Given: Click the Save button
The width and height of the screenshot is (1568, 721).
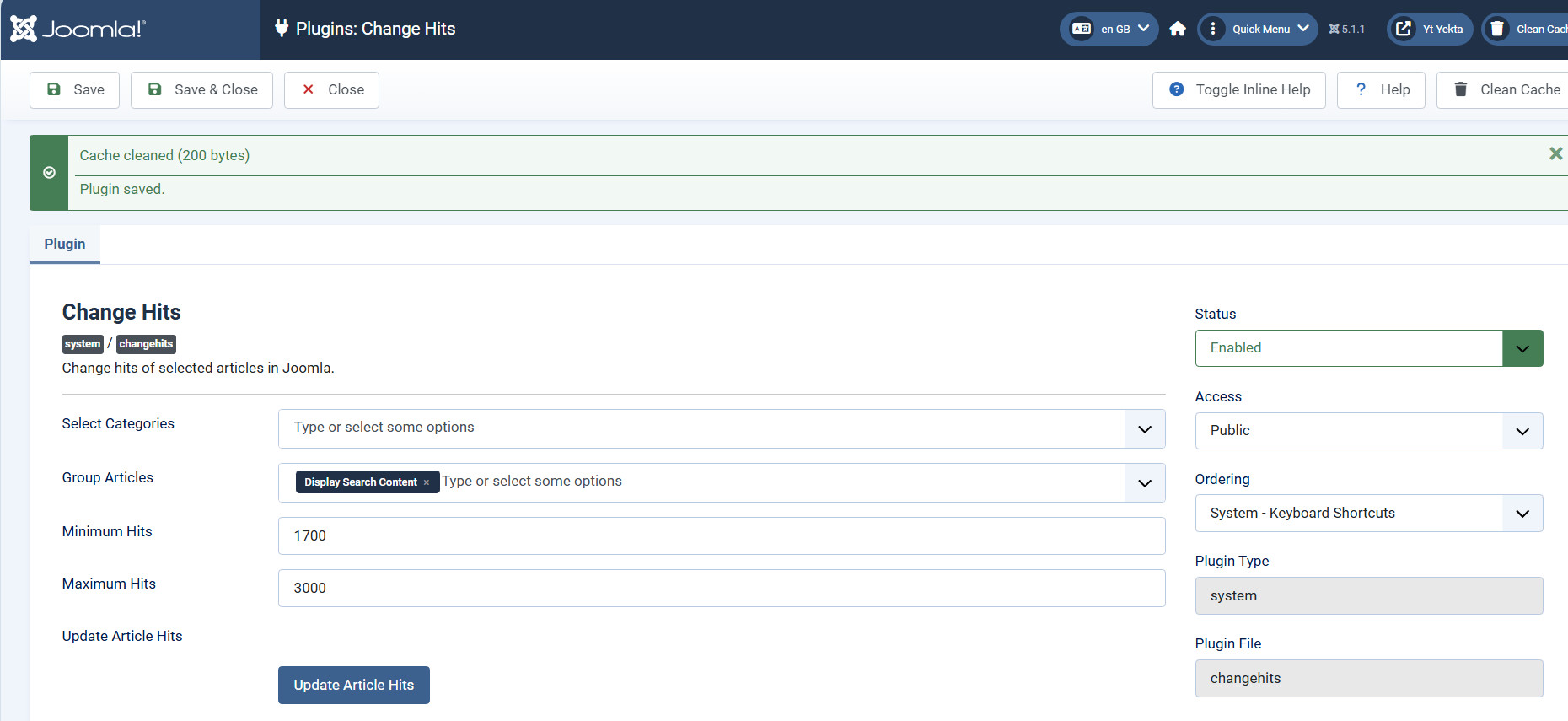Looking at the screenshot, I should click(74, 90).
